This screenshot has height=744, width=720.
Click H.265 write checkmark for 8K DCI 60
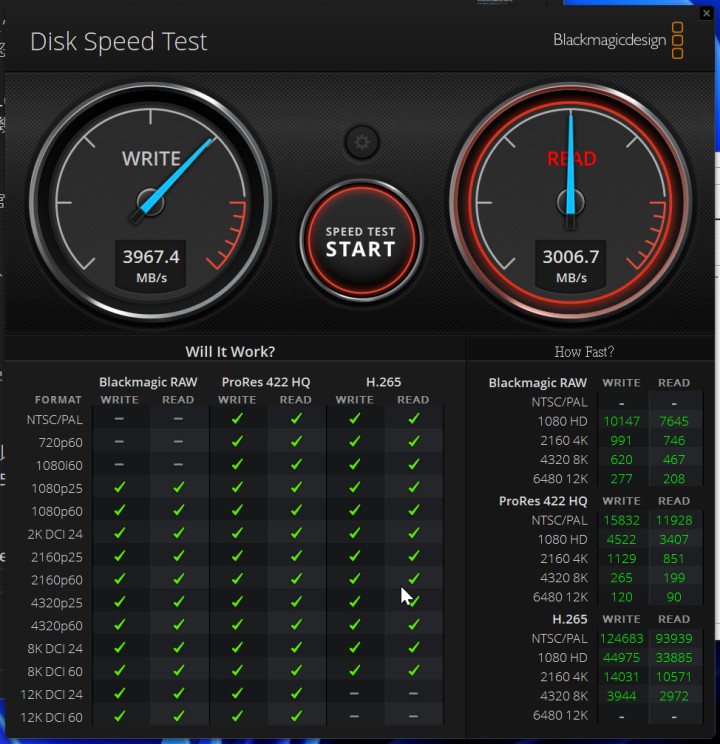coord(355,670)
